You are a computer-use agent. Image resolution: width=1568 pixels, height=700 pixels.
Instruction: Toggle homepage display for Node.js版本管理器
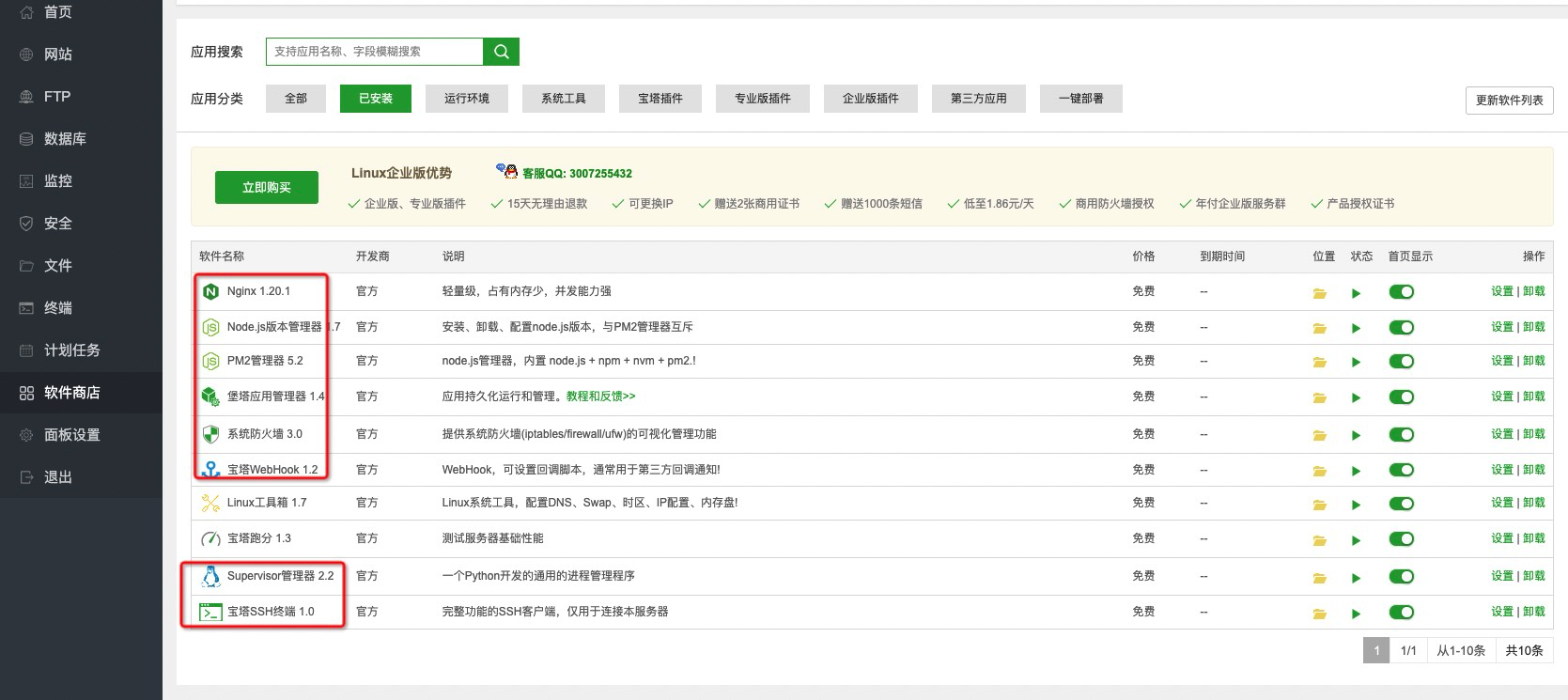click(1402, 327)
